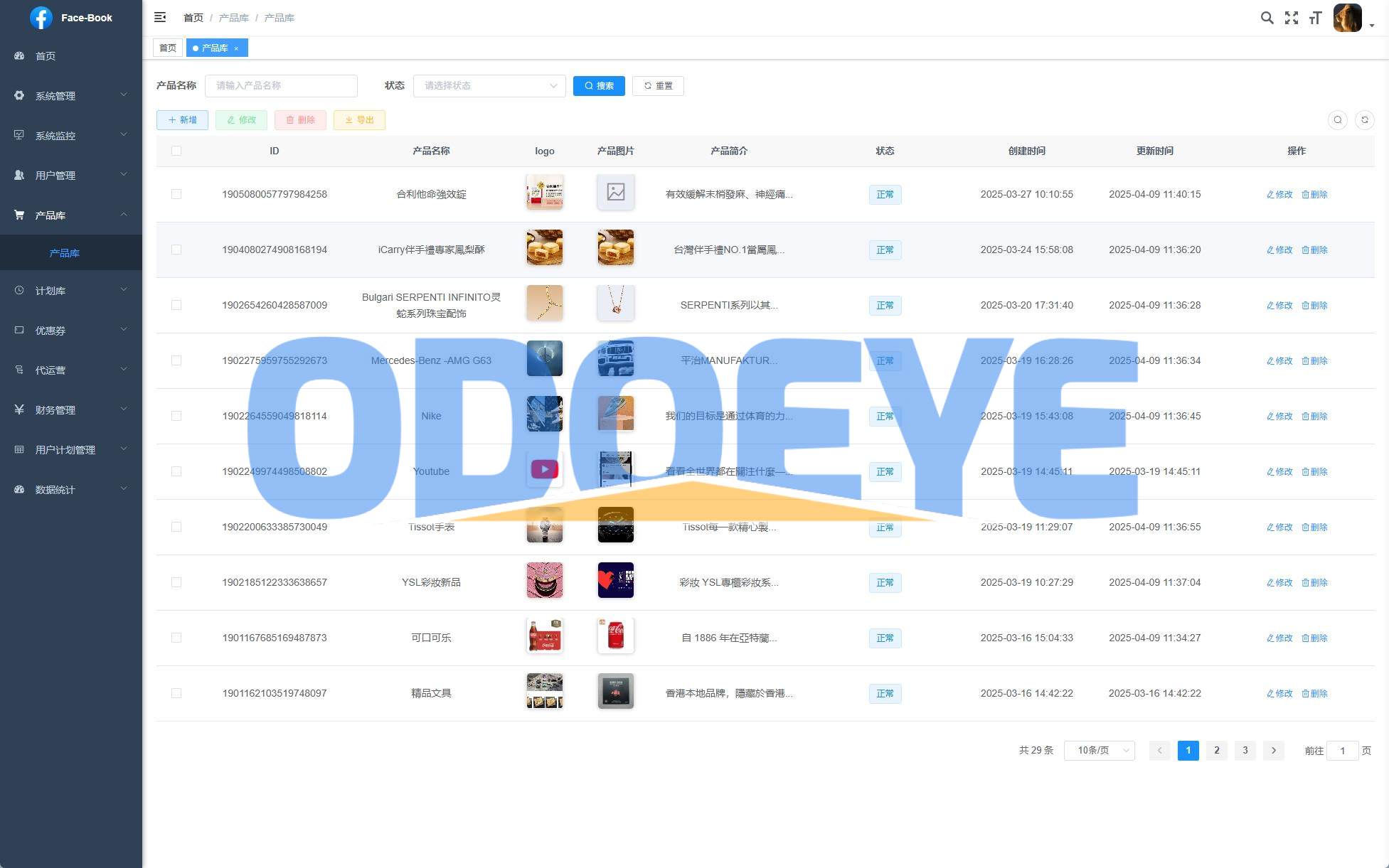Screen dimensions: 1389x868
Task: Close the 产品库 tab with x icon
Action: pos(236,48)
